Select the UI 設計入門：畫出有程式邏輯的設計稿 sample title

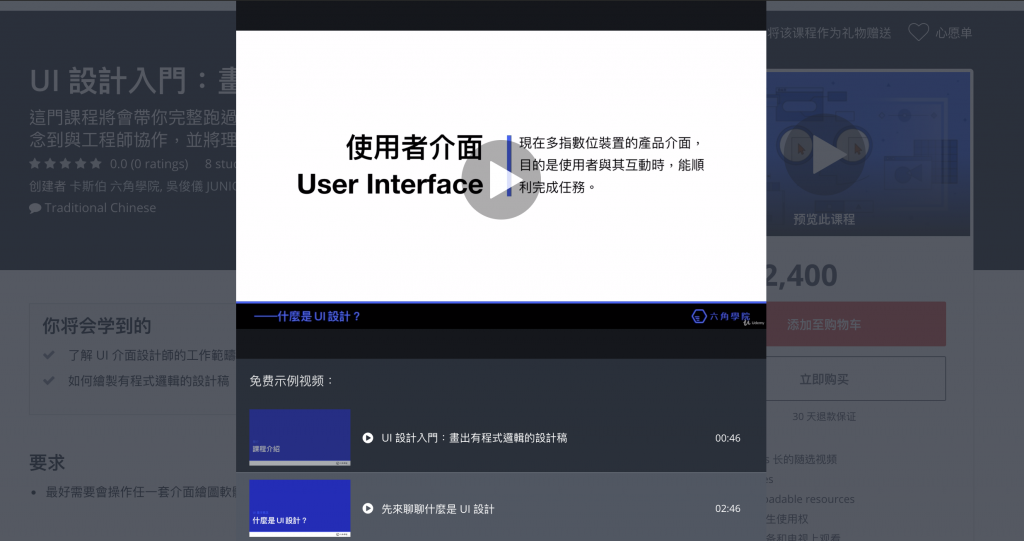tap(474, 438)
